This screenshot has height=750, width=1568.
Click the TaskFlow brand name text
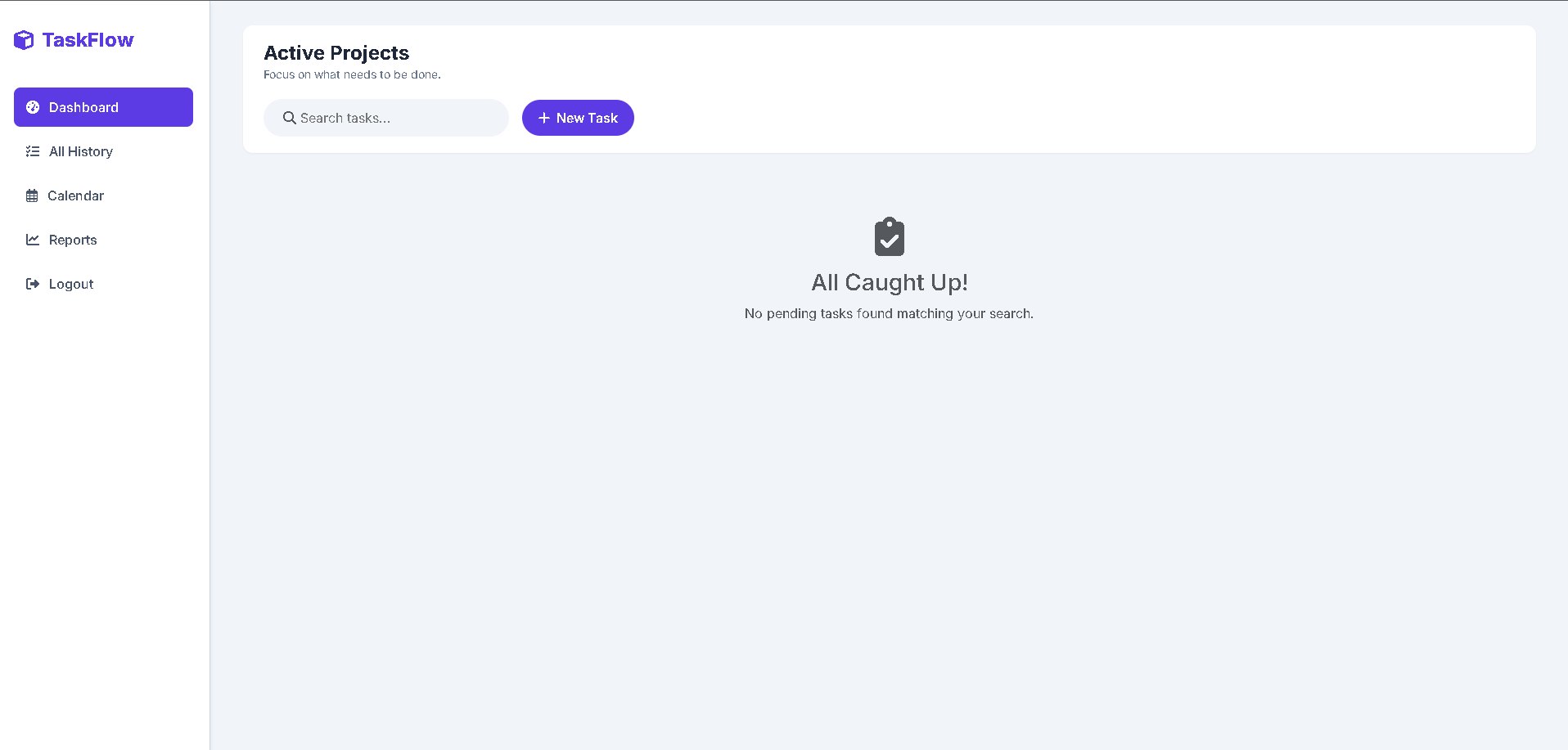(x=88, y=39)
